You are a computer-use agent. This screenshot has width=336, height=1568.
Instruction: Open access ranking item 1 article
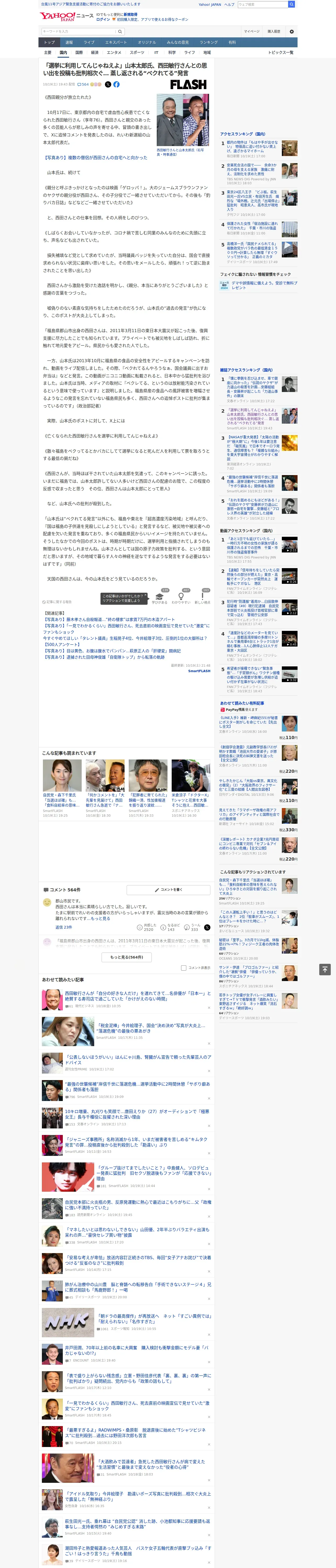point(253,147)
